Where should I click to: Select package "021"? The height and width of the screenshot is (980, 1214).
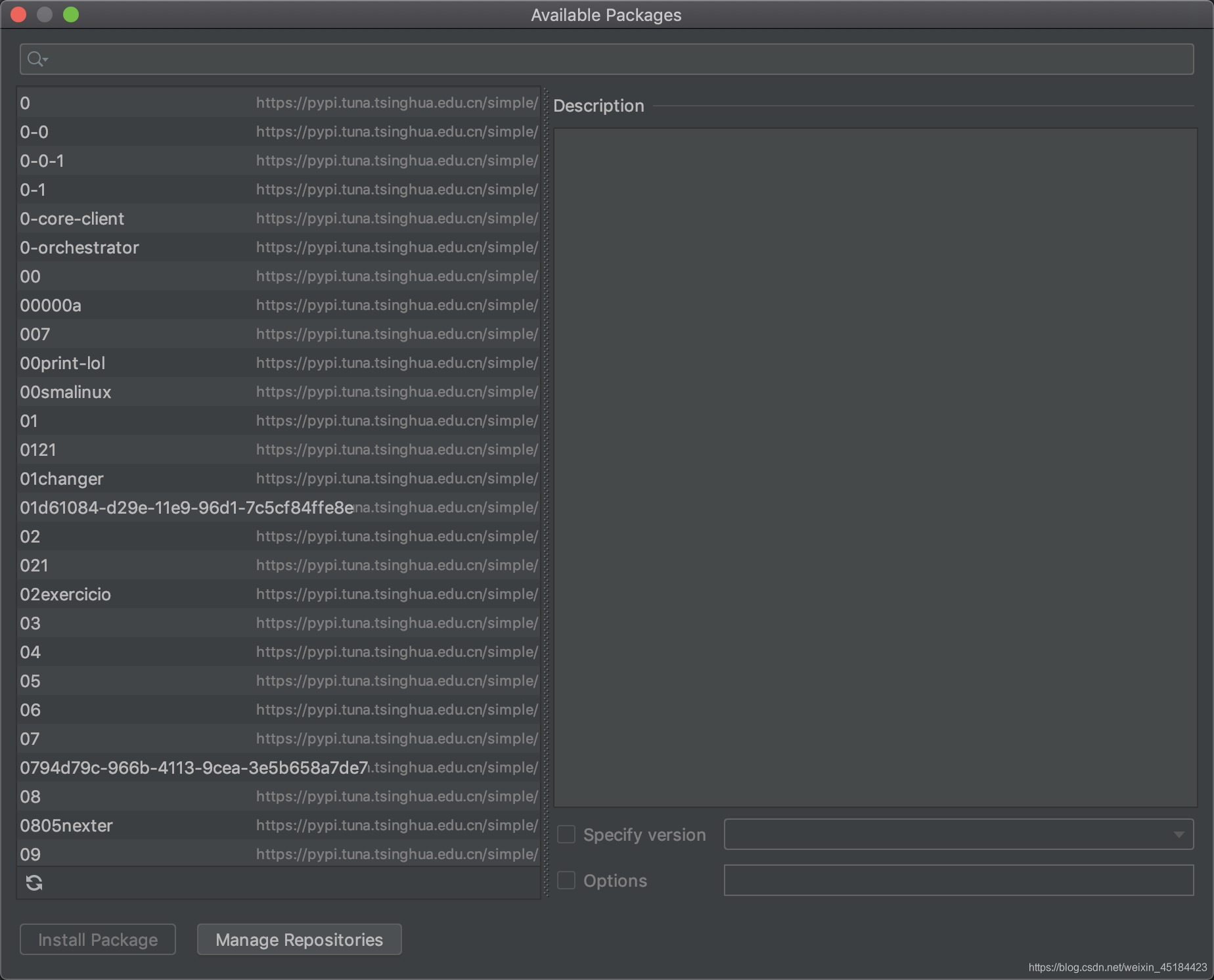tap(279, 565)
